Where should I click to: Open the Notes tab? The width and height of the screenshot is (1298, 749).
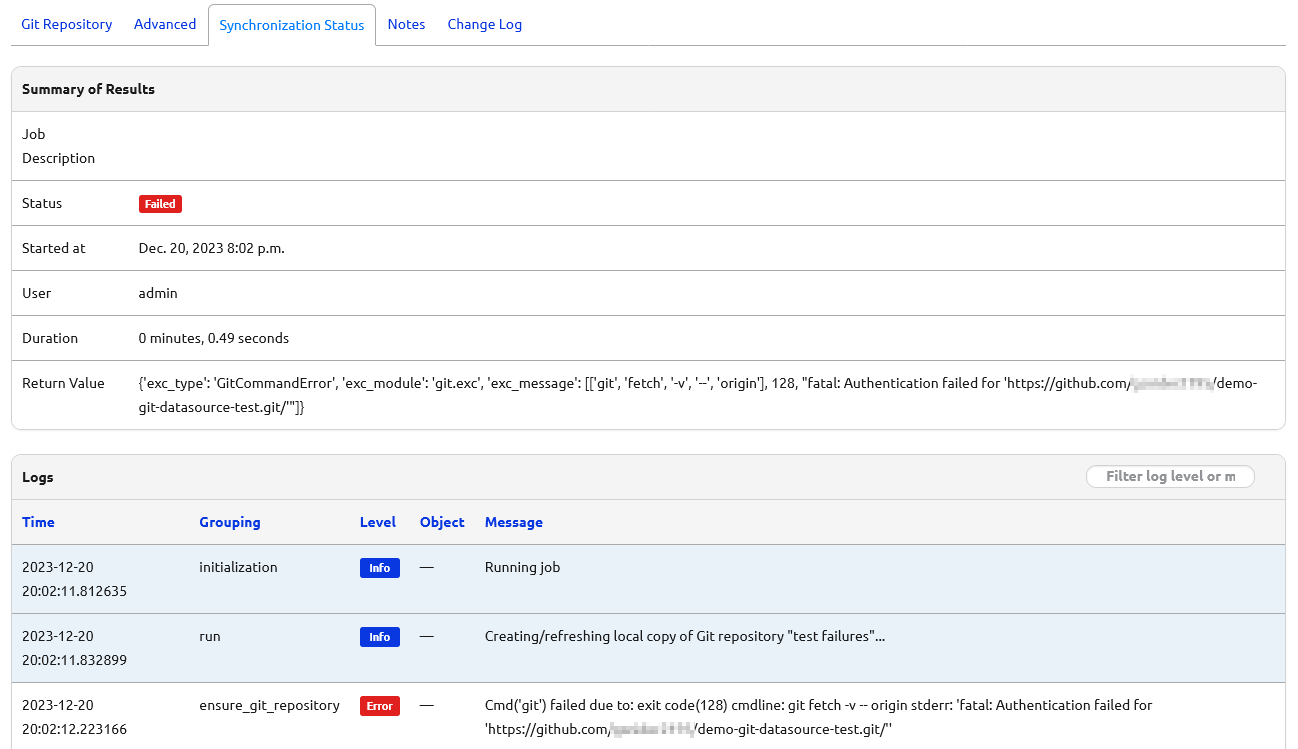coord(405,24)
